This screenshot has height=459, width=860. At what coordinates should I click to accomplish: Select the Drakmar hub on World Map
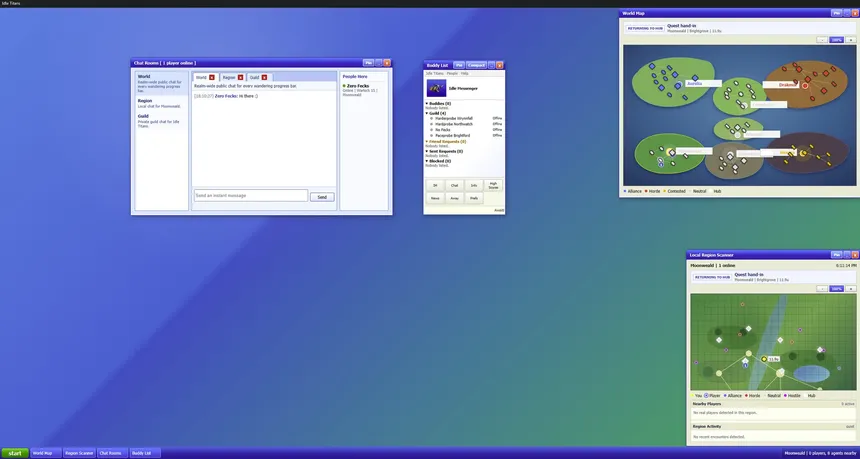pos(805,86)
